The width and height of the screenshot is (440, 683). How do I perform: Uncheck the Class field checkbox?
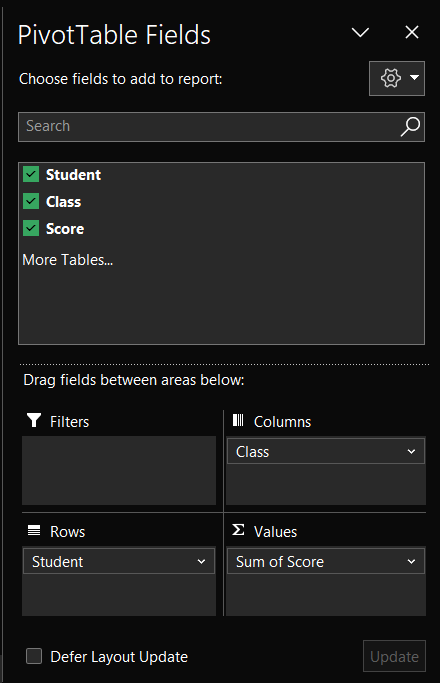click(31, 201)
